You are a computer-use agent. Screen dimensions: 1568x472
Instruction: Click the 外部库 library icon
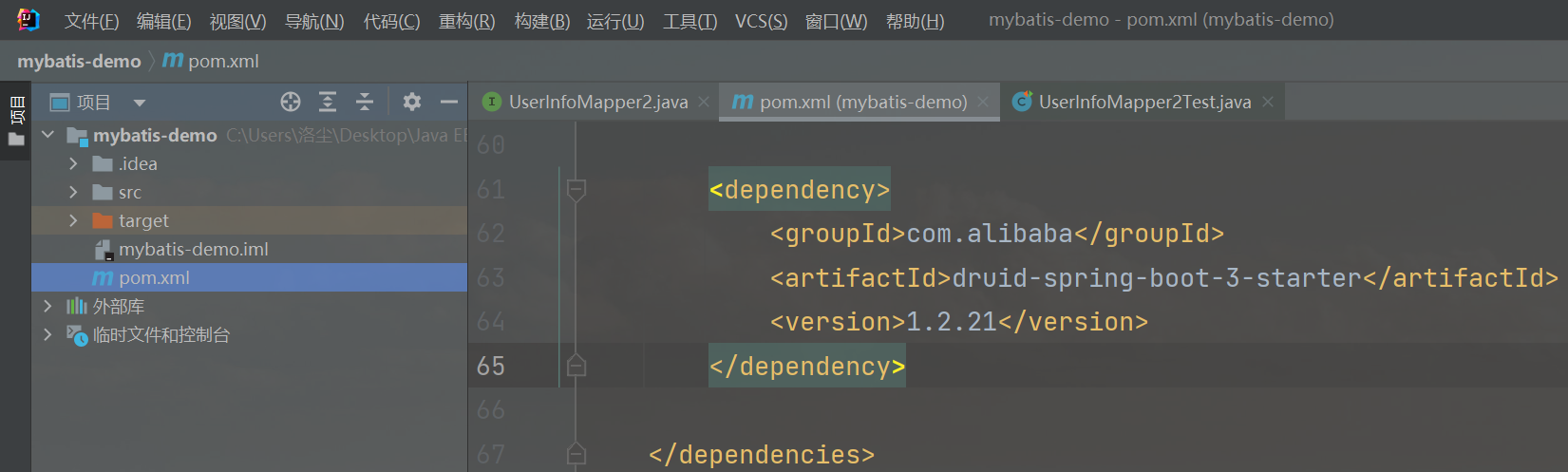(x=76, y=306)
